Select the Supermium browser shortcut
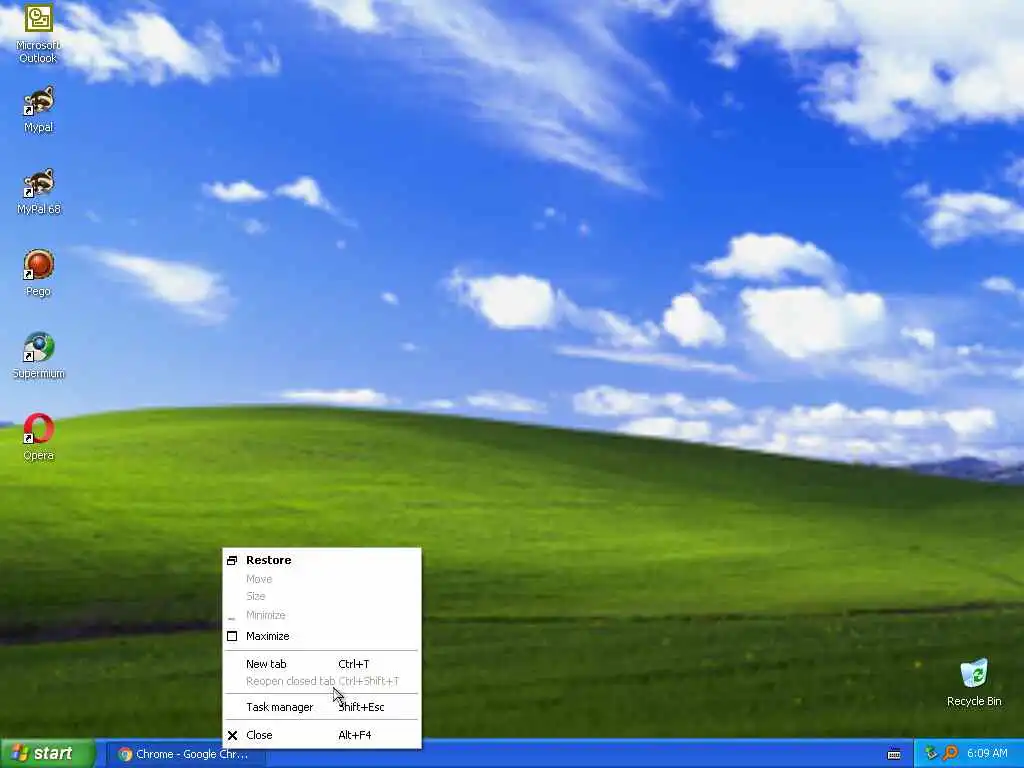Image resolution: width=1024 pixels, height=768 pixels. 39,356
